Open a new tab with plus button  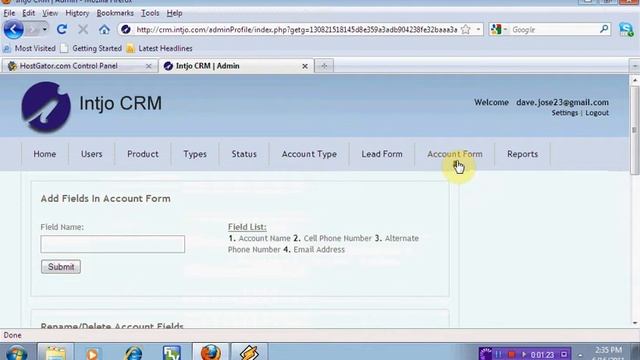[x=324, y=66]
